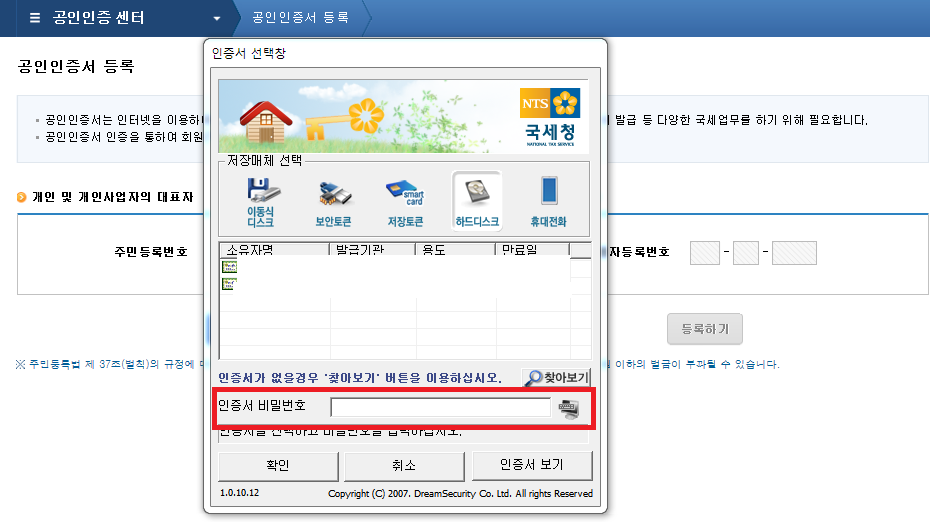Viewport: 930px width, 522px height.
Task: Click the 찾아보기 browse button
Action: (x=556, y=378)
